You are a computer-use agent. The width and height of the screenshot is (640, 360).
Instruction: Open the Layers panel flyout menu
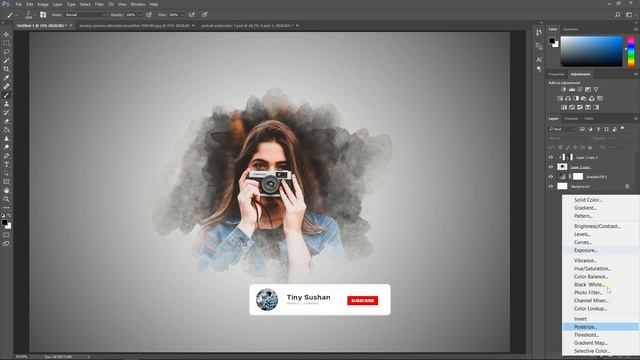[636, 119]
